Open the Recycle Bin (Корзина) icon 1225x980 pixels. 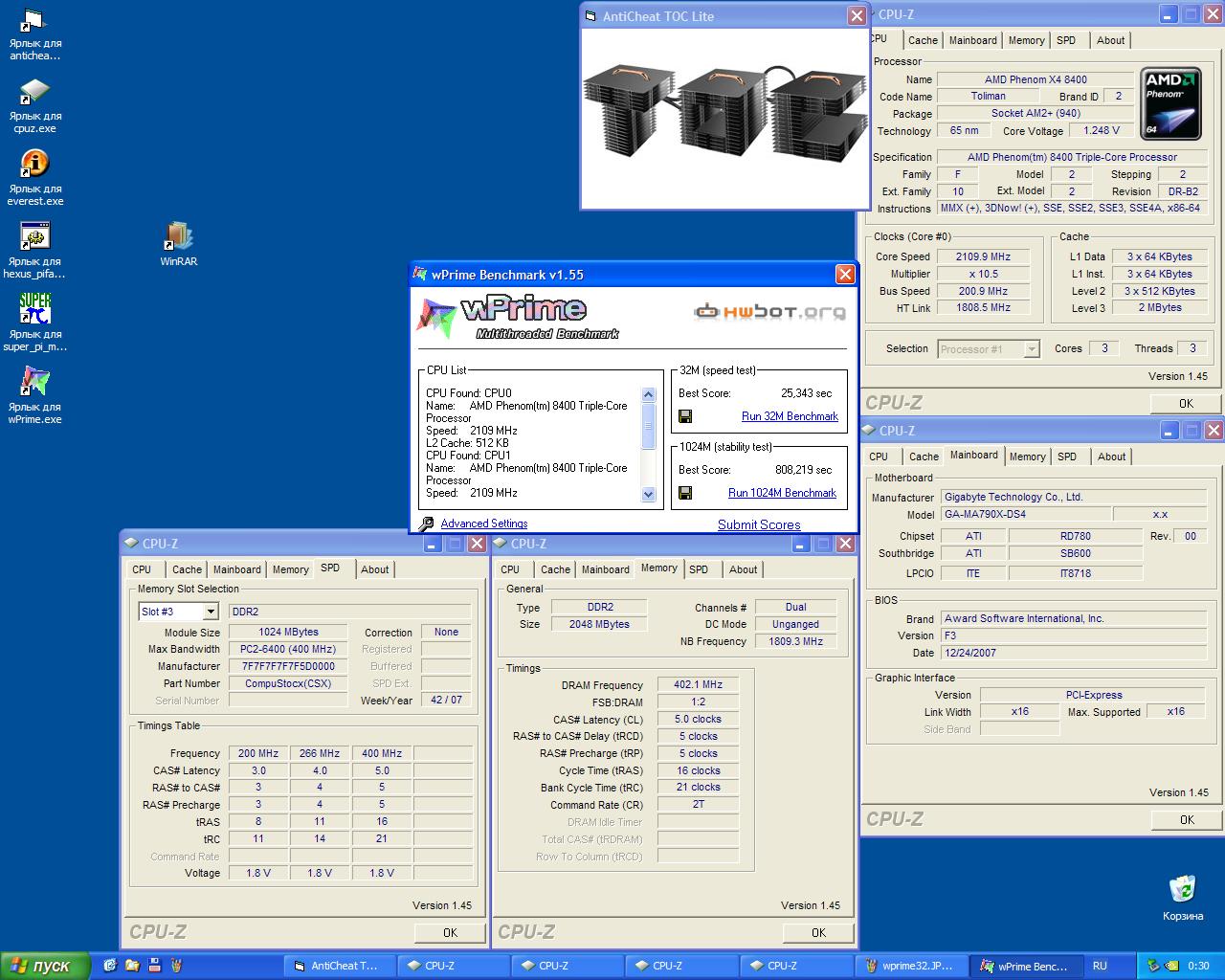(1183, 898)
